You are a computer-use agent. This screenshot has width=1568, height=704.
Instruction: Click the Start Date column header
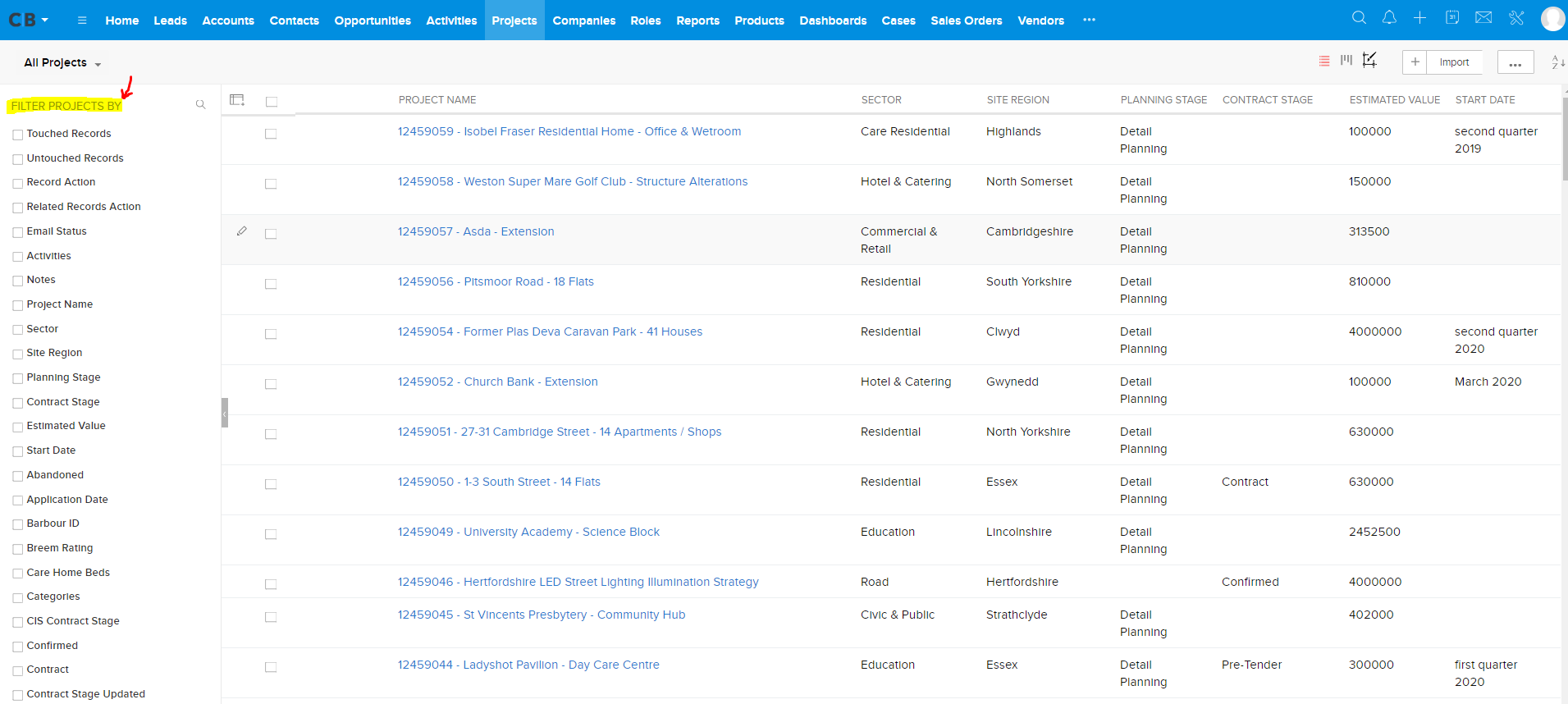point(1485,100)
